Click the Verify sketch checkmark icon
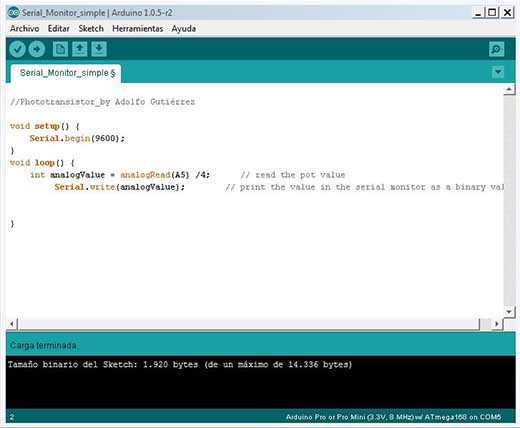520x428 pixels. (x=17, y=49)
